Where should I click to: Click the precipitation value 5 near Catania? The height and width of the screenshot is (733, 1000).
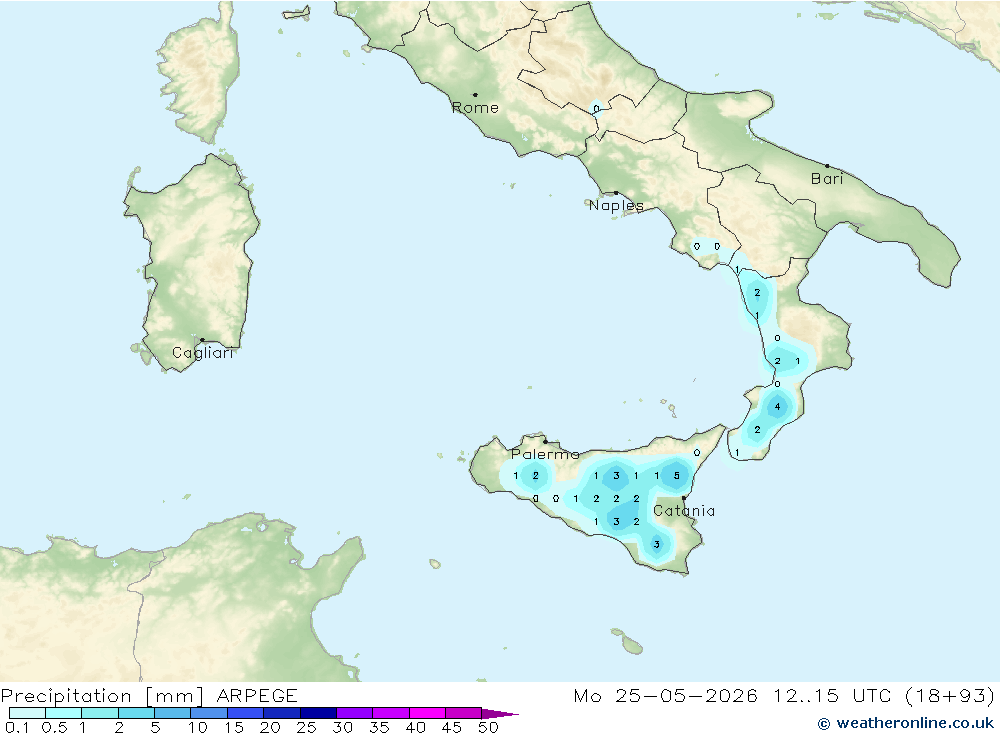[x=677, y=475]
